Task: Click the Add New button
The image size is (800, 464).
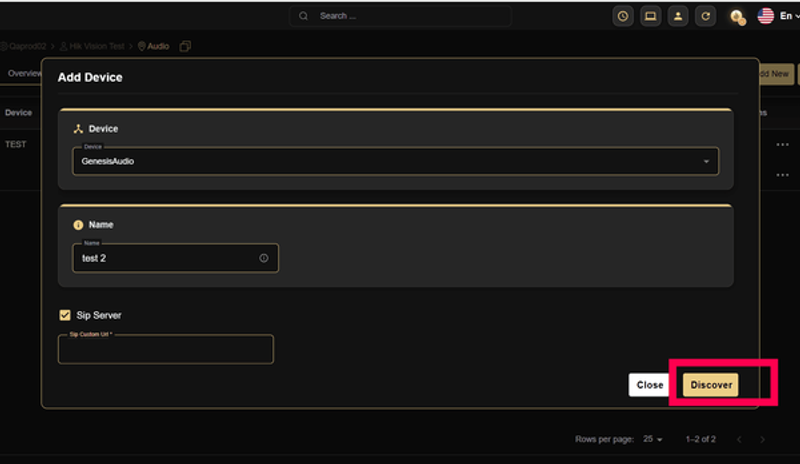Action: tap(775, 74)
